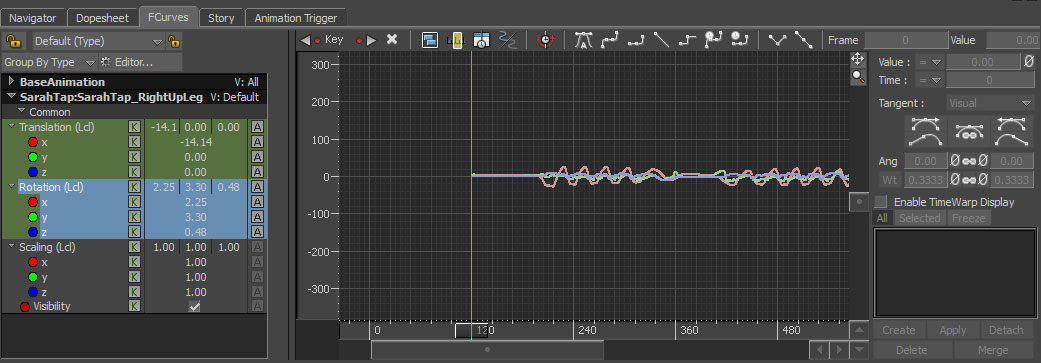Select the linear interpolation line icon

(661, 40)
